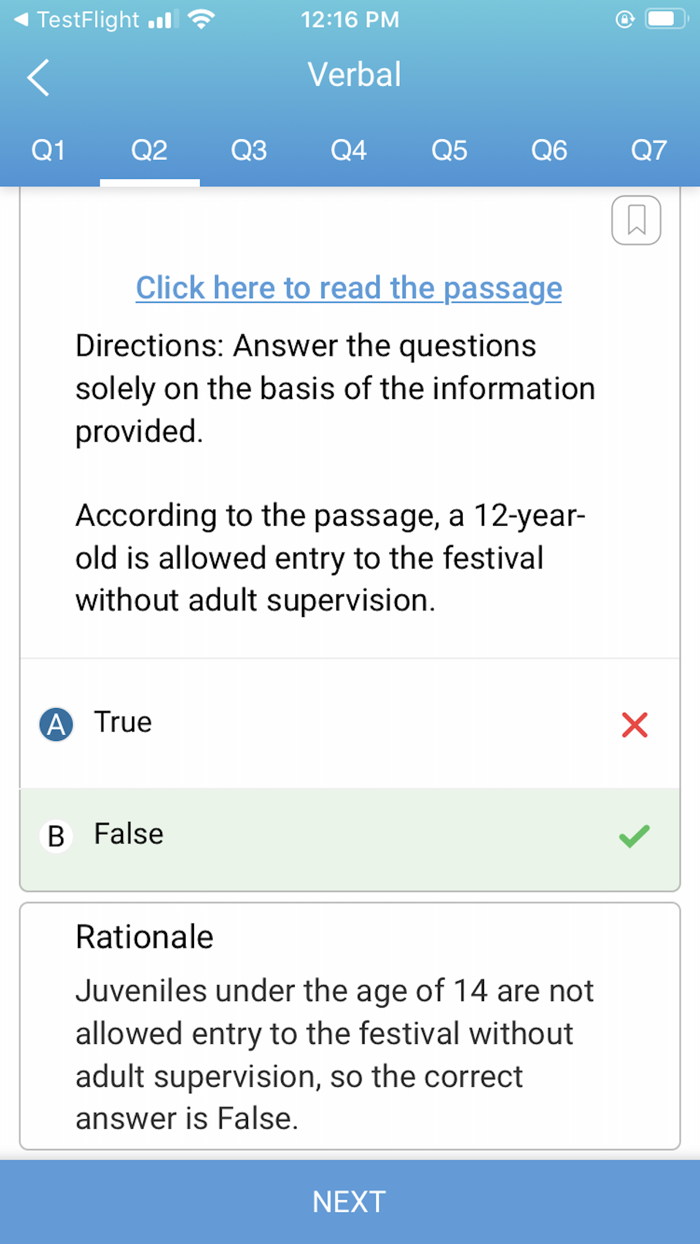Image resolution: width=700 pixels, height=1244 pixels.
Task: Tap the back arrow icon
Action: [38, 77]
